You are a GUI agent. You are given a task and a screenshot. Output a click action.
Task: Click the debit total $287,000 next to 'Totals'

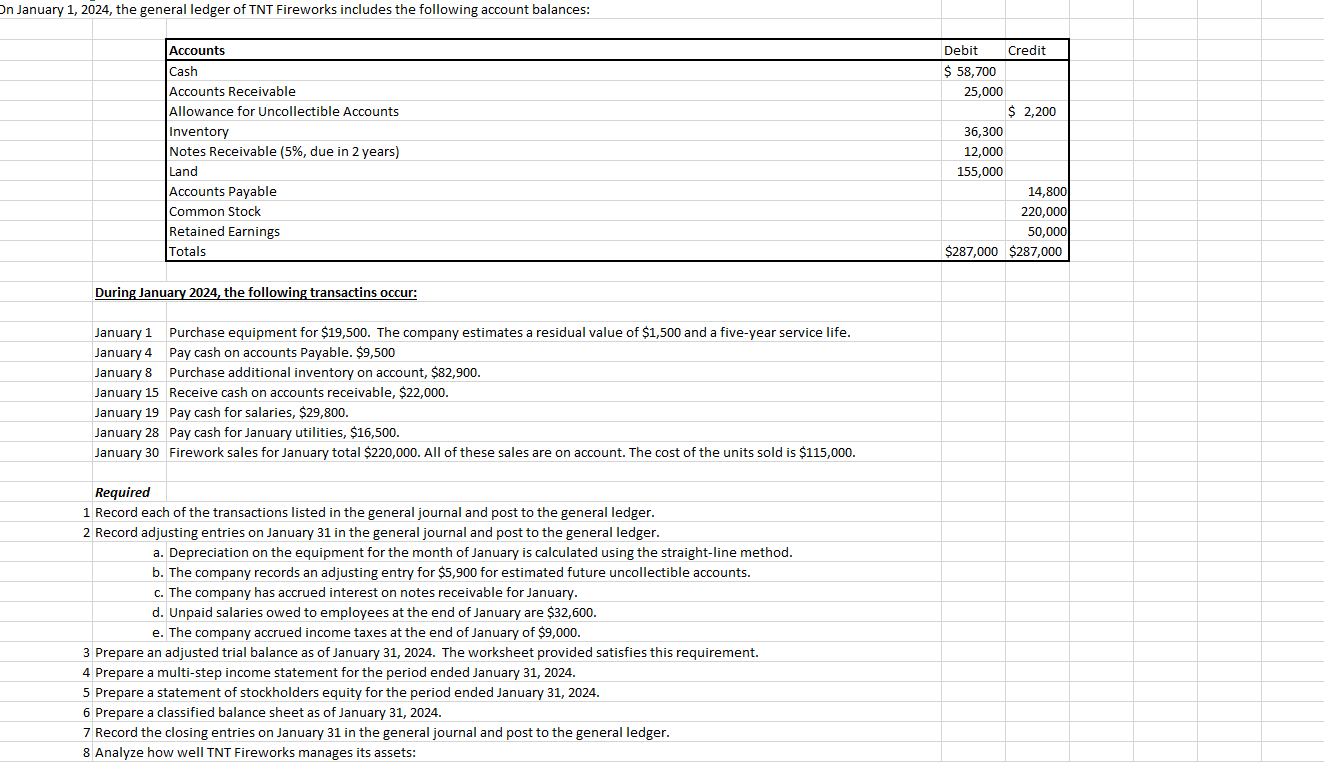click(x=971, y=251)
